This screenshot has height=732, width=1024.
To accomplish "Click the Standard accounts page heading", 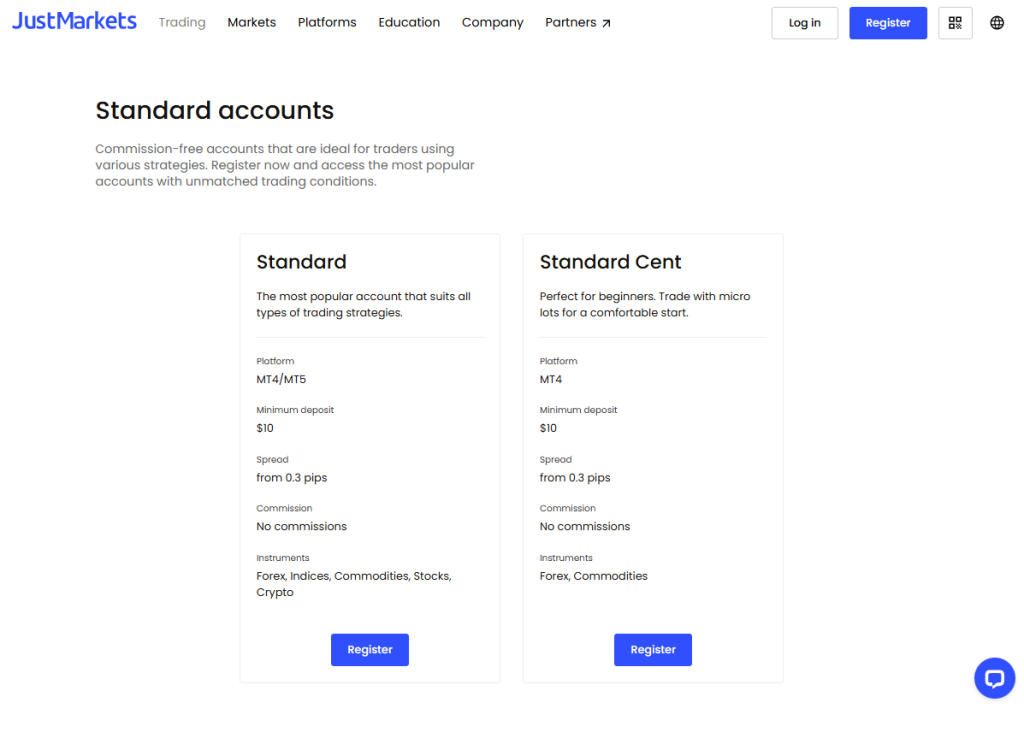I will pyautogui.click(x=214, y=110).
